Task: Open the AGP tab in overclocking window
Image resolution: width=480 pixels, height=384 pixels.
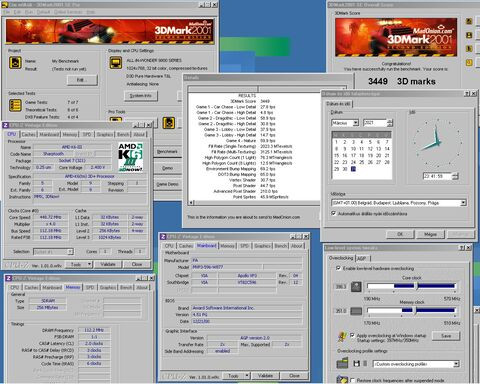Action: 362,258
